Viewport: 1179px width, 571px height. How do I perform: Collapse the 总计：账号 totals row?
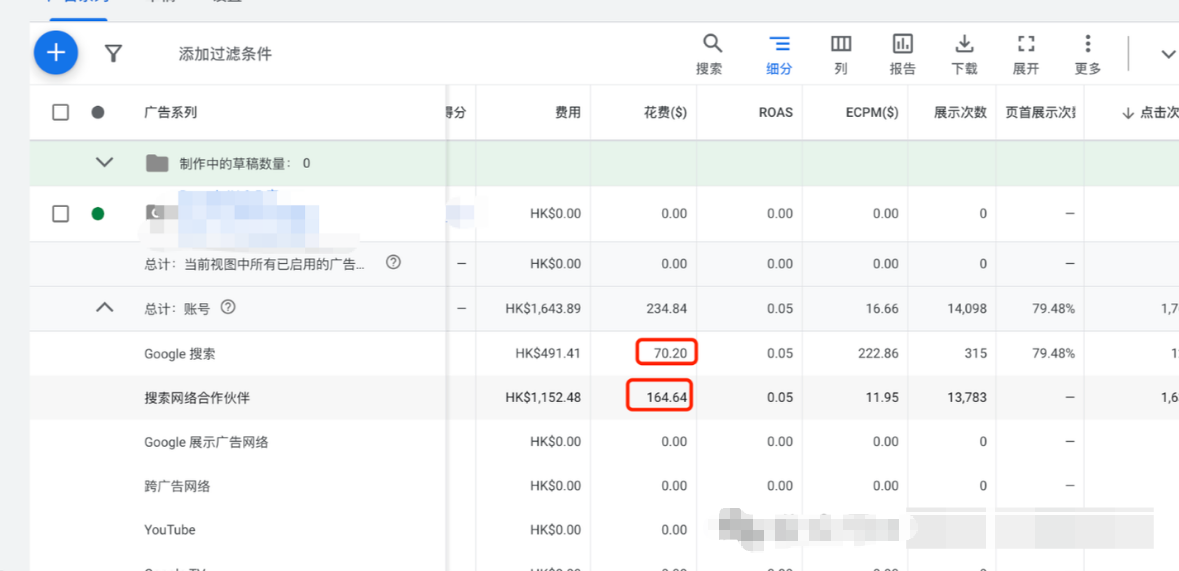click(105, 308)
